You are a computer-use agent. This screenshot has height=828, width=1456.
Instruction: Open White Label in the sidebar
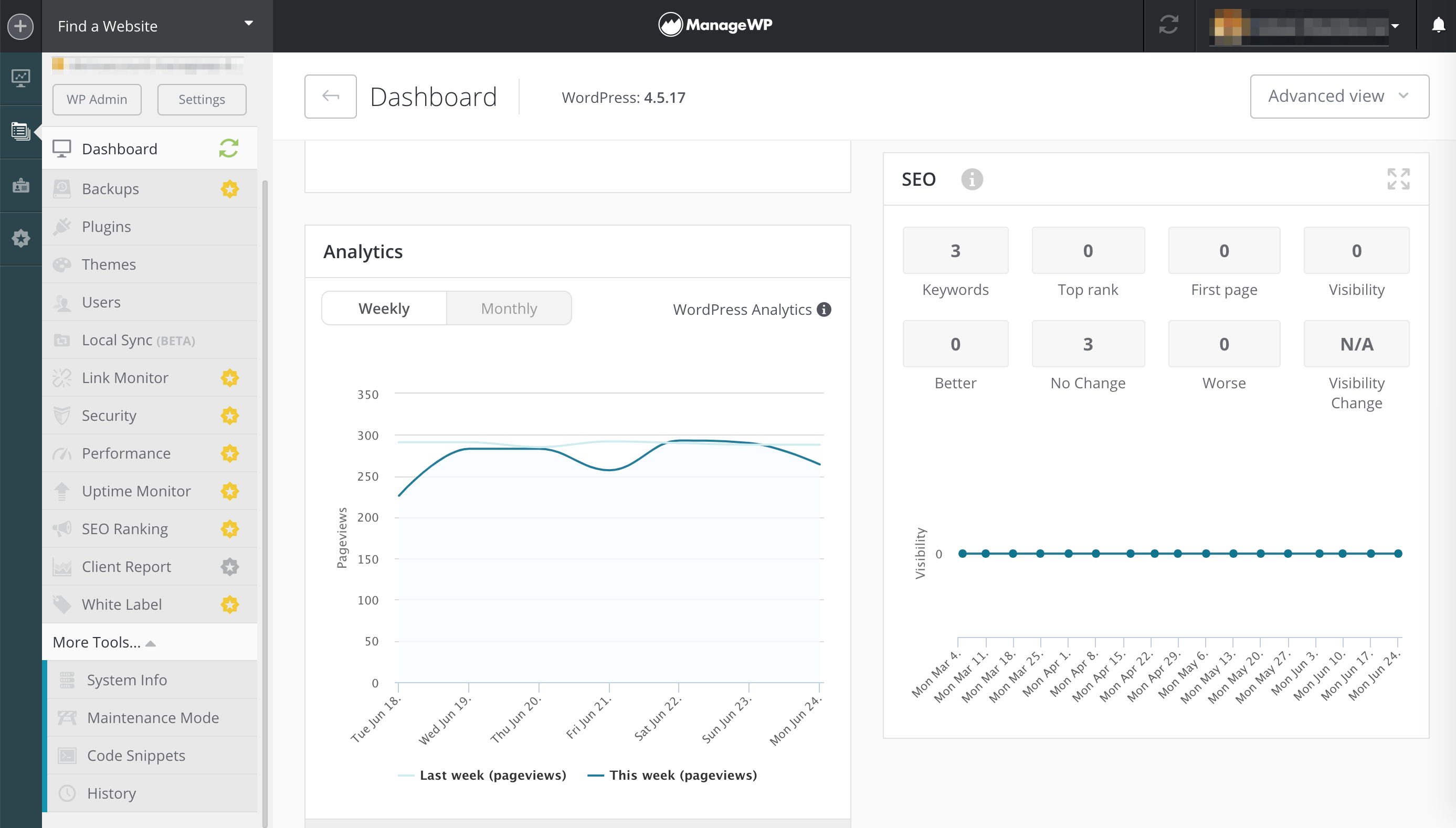(150, 604)
